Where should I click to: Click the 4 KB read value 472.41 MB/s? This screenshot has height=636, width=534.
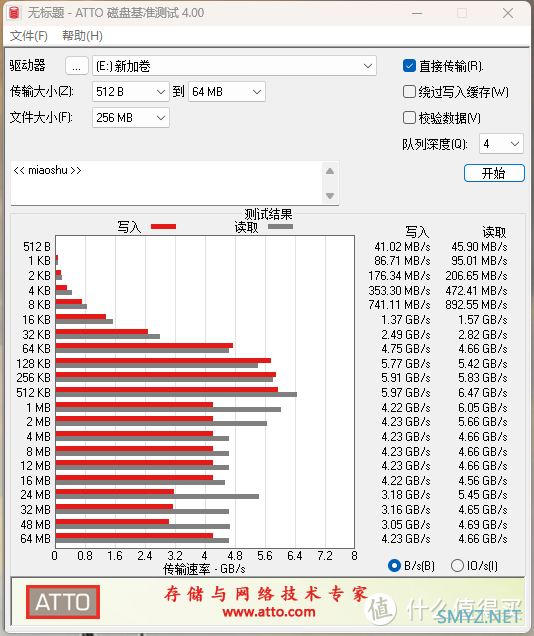coord(476,290)
